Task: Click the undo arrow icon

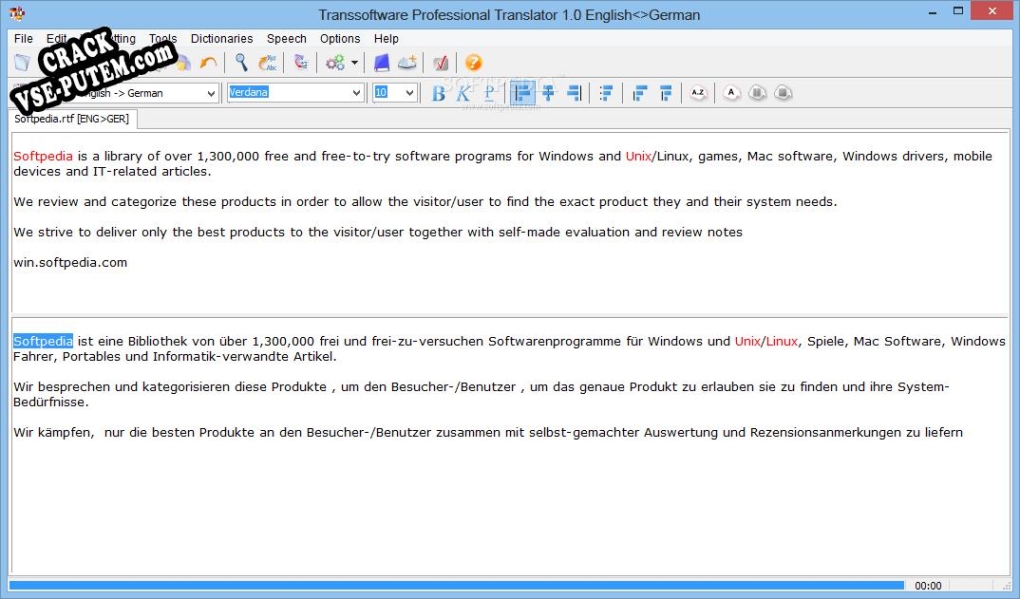Action: coord(207,62)
